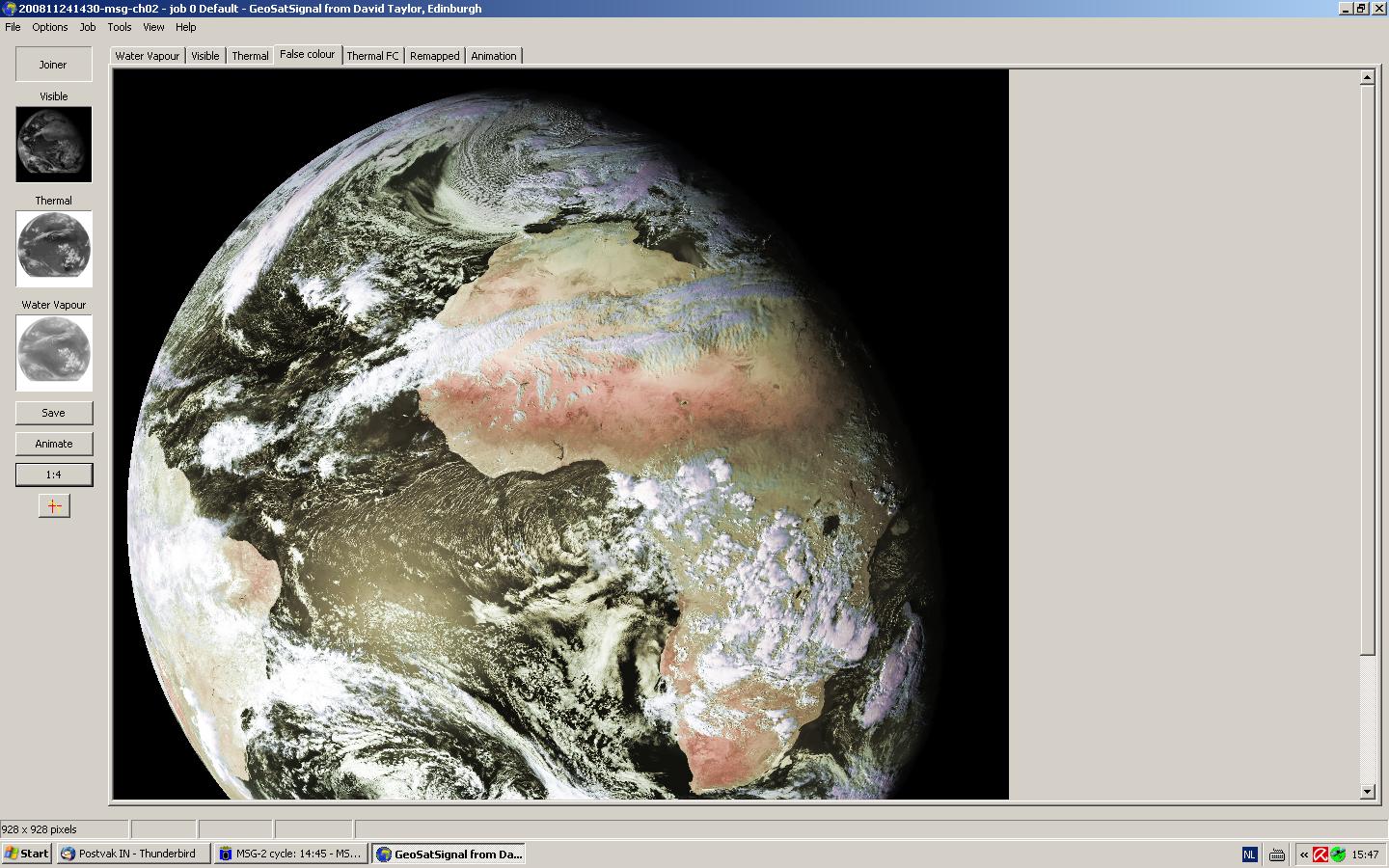1389x868 pixels.
Task: Switch to Postvak IN Thunderbird window
Action: click(133, 854)
